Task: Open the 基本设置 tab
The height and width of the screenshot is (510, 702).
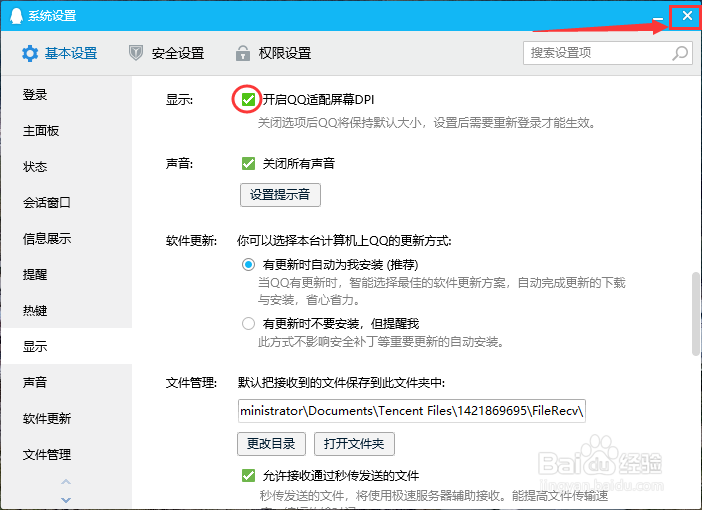Action: point(60,53)
